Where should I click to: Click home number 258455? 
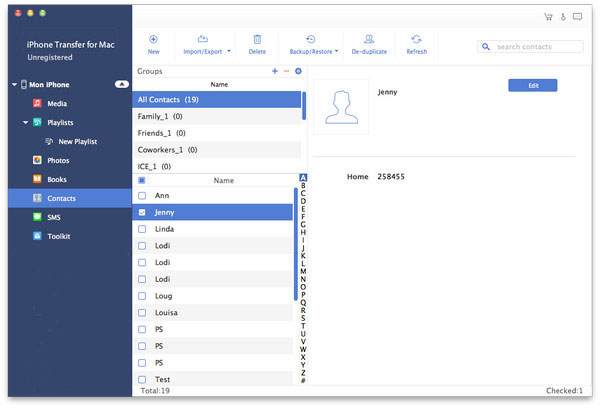pos(391,176)
